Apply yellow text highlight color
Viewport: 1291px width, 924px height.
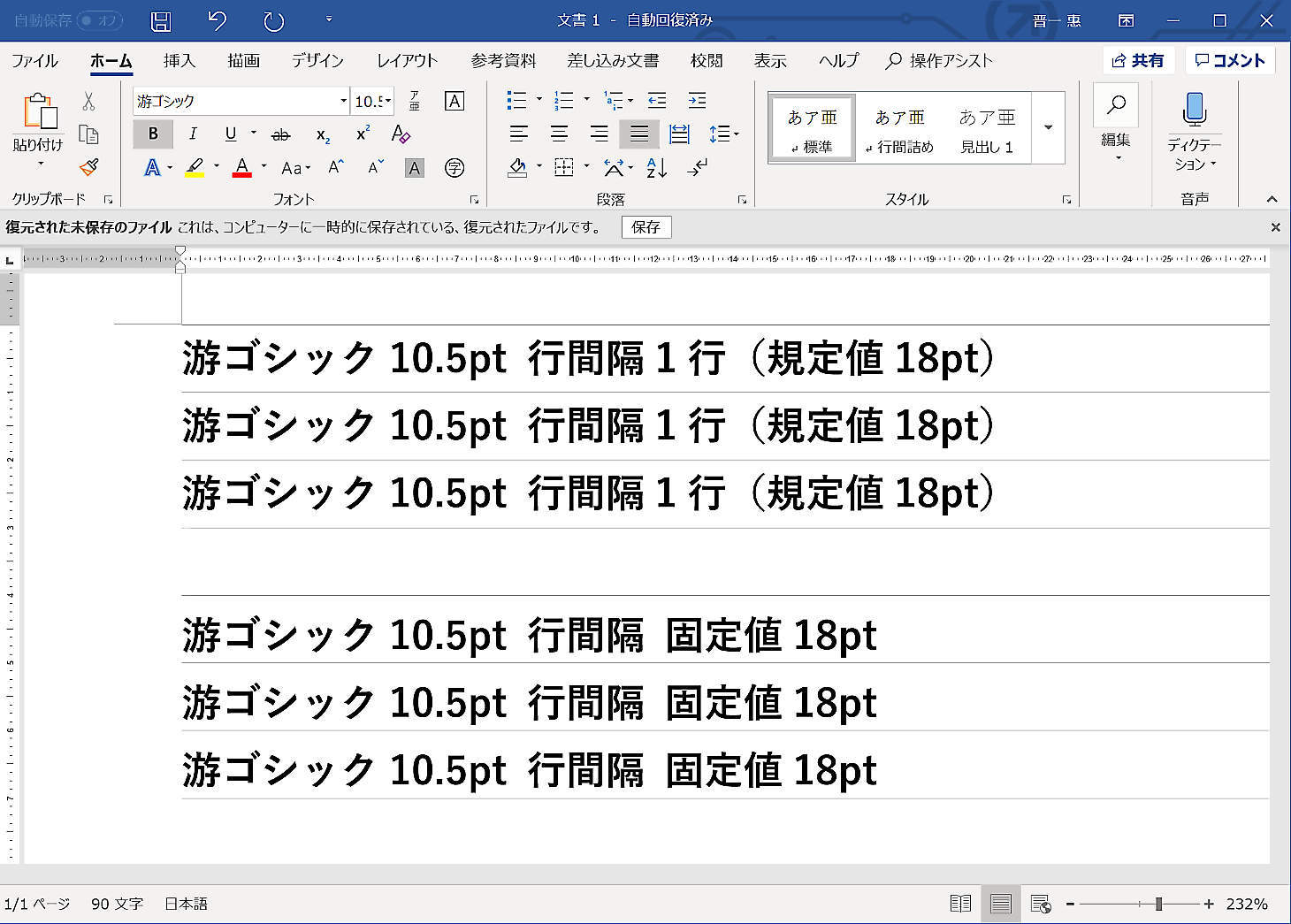[x=195, y=167]
